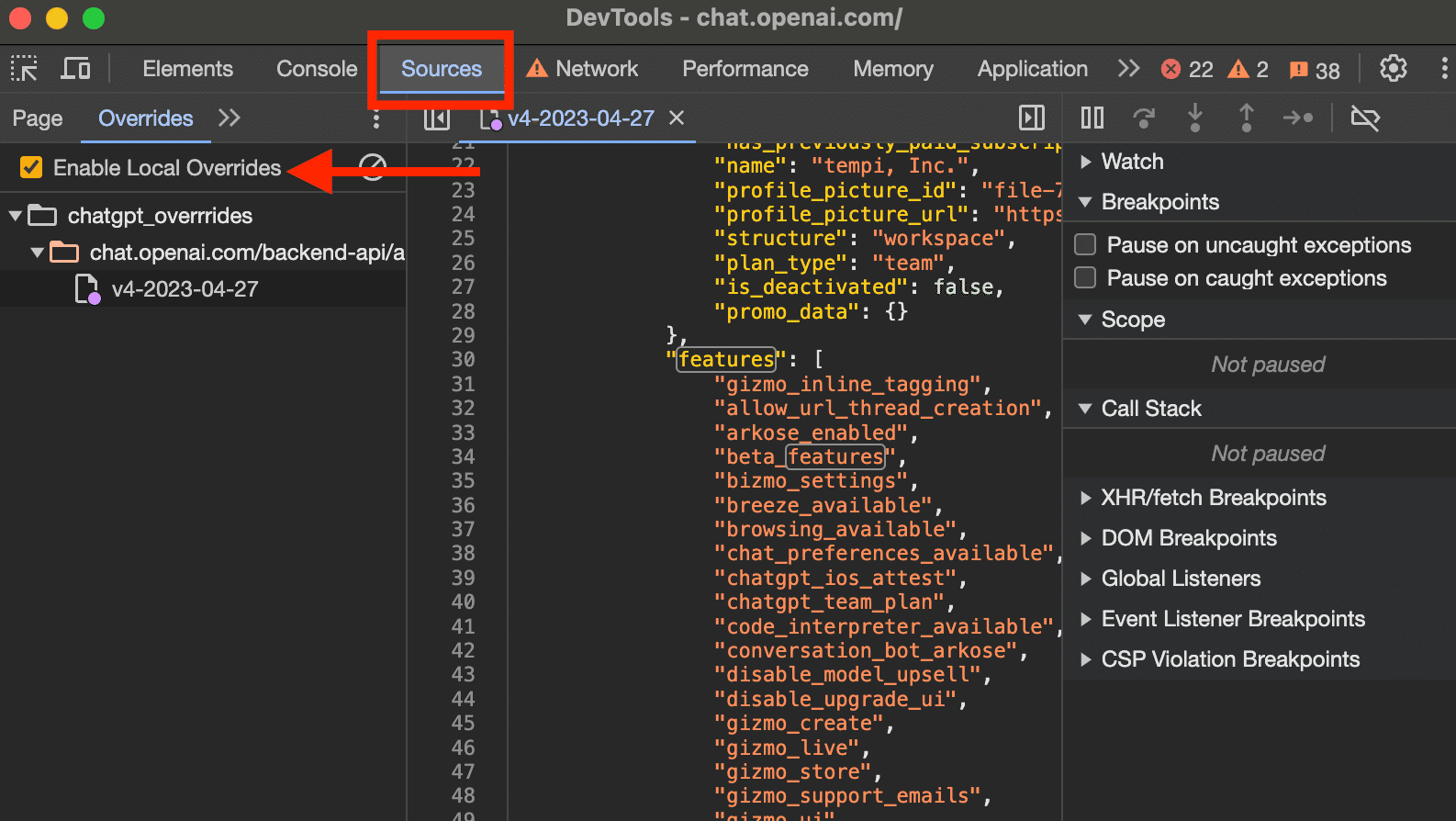Hide the debugger sidebar icon
This screenshot has width=1456, height=821.
(1032, 118)
